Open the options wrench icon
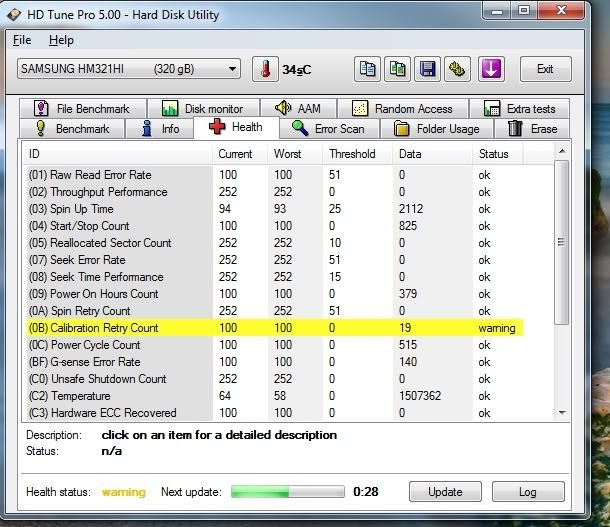This screenshot has height=527, width=610. (x=459, y=69)
